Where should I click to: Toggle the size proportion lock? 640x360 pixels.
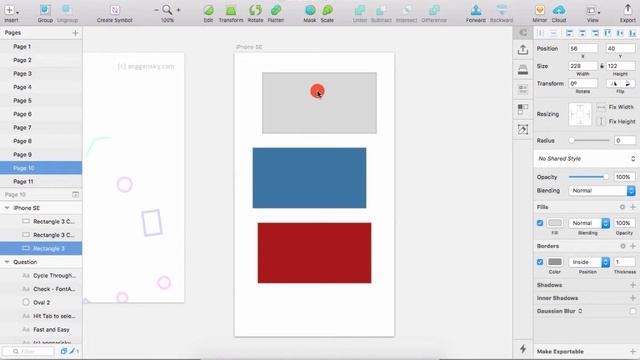(602, 66)
